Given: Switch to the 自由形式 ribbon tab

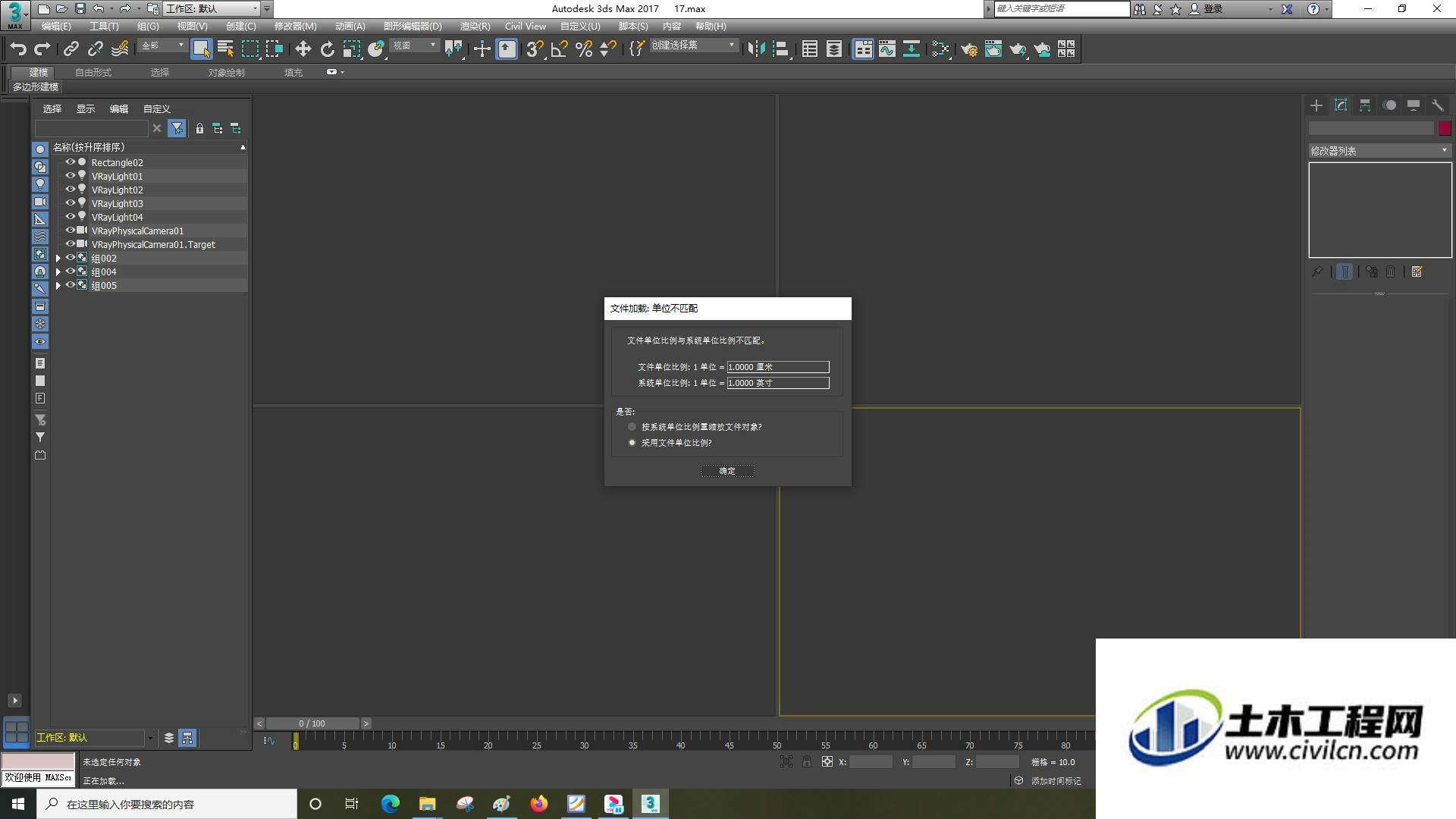Looking at the screenshot, I should (93, 73).
